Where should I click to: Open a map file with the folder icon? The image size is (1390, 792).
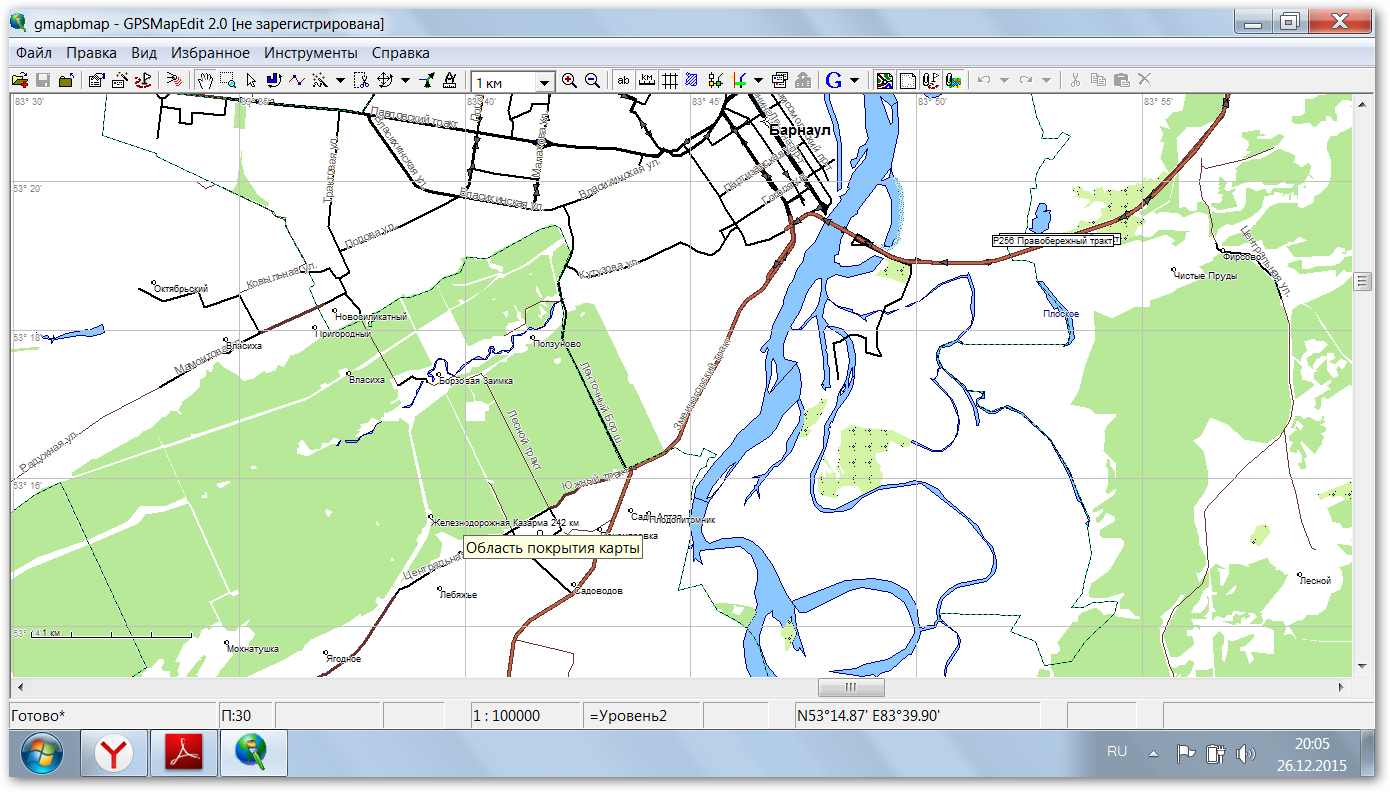(20, 80)
